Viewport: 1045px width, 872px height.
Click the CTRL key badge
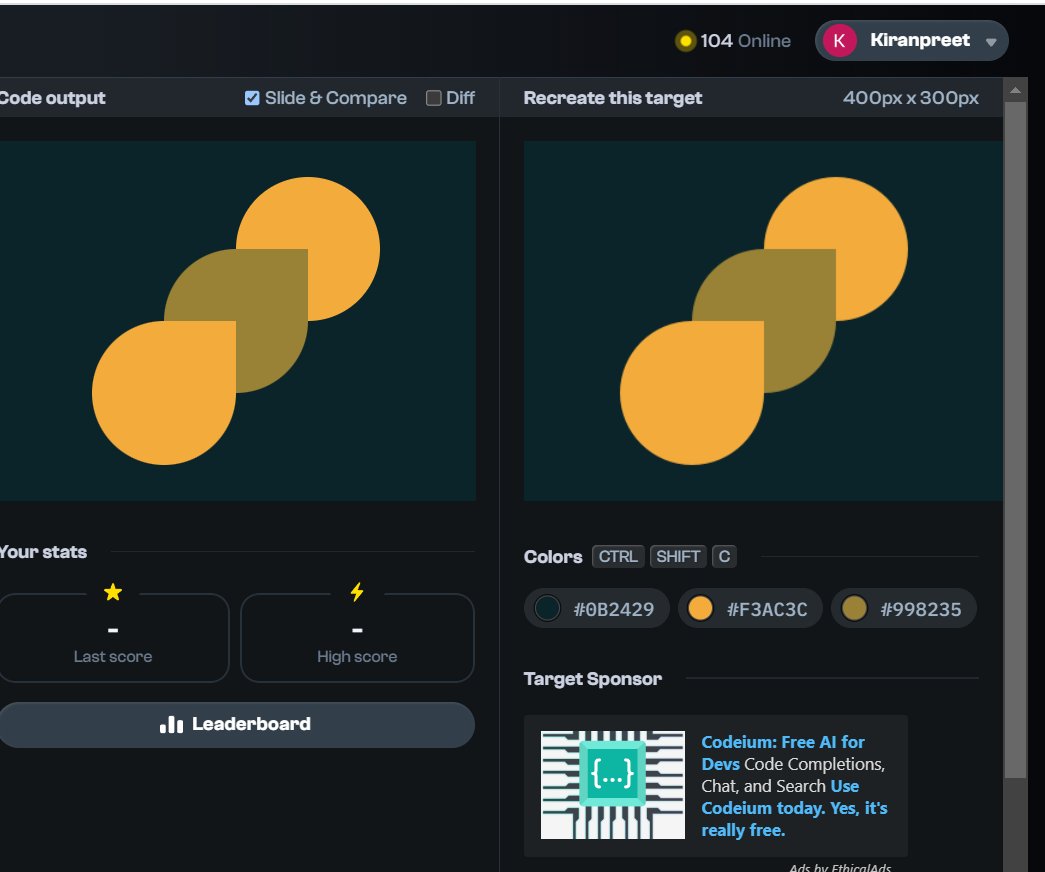(618, 557)
